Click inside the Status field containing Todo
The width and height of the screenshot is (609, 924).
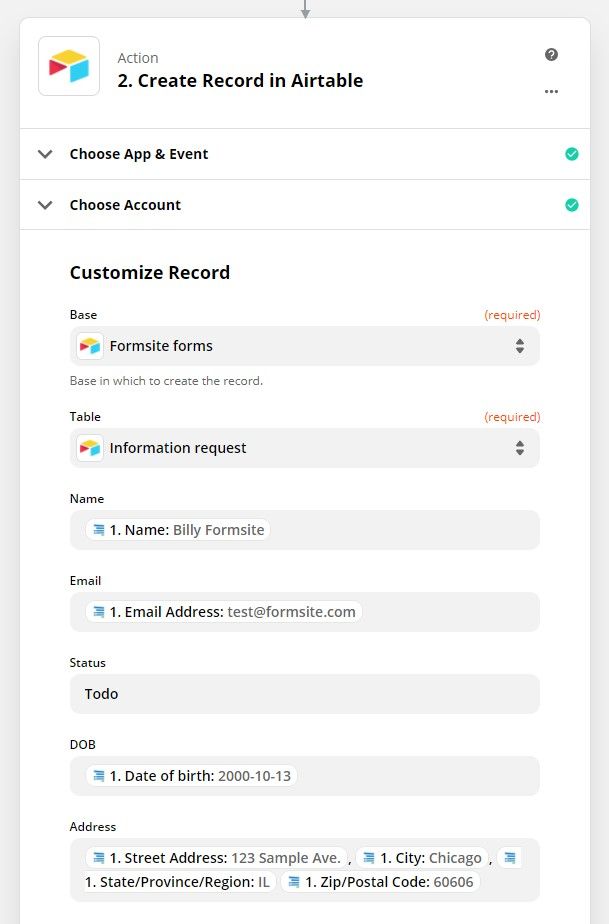pos(300,693)
